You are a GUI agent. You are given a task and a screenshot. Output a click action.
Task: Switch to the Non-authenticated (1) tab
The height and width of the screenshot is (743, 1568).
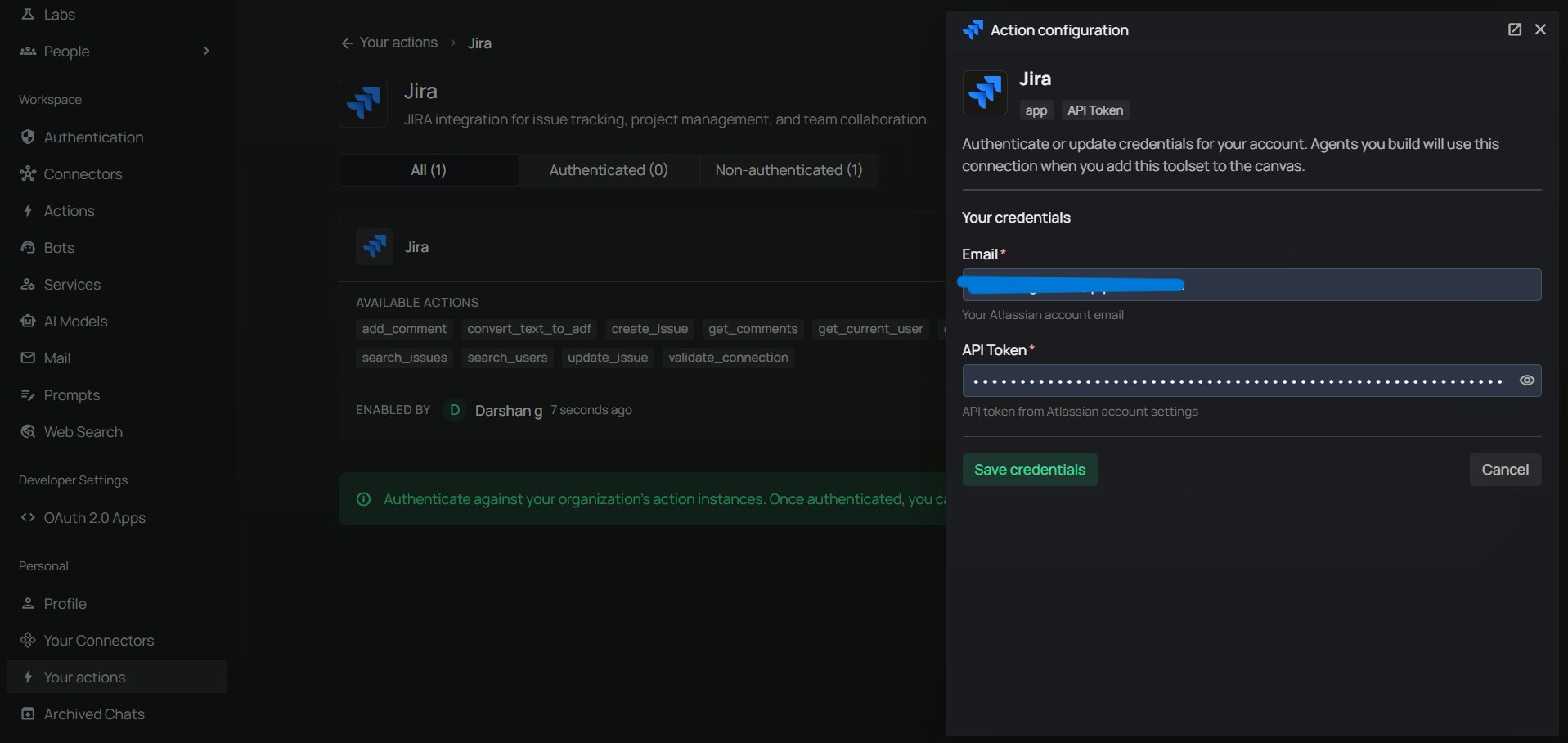[x=788, y=170]
